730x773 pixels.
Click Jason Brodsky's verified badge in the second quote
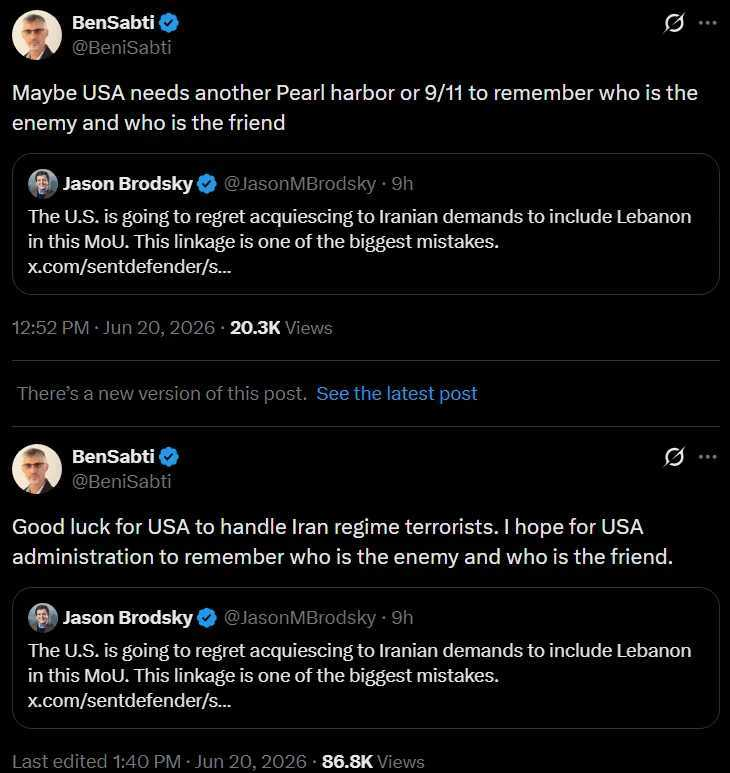[207, 618]
